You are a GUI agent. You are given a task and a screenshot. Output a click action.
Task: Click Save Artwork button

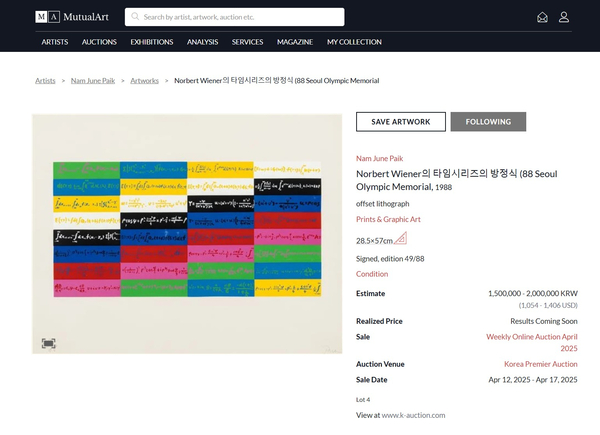pyautogui.click(x=400, y=122)
